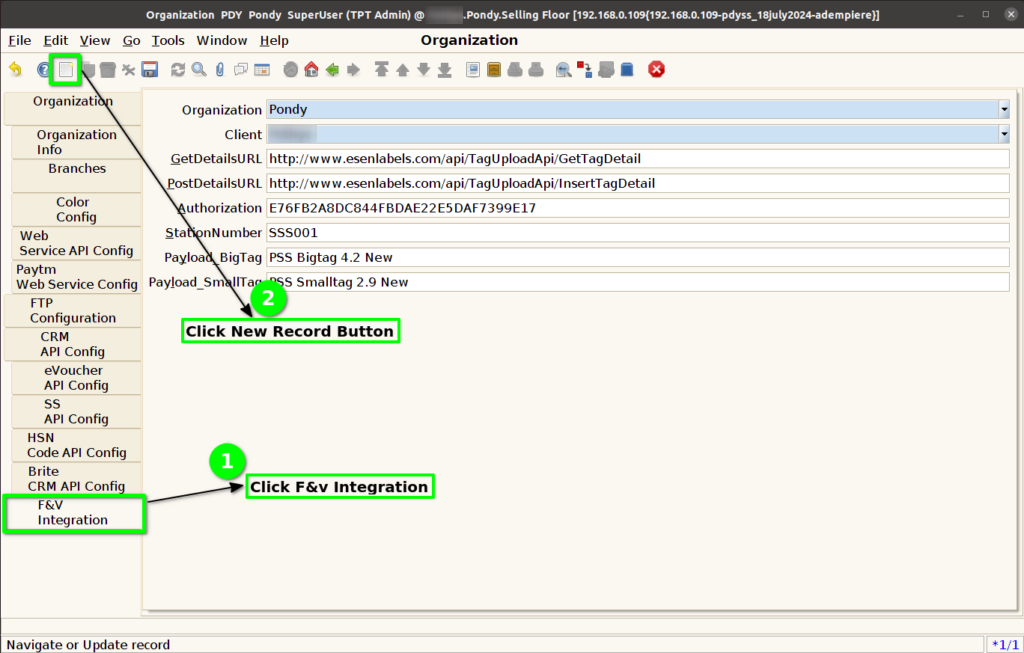
Task: Open the SS API Config tab
Action: tap(76, 411)
